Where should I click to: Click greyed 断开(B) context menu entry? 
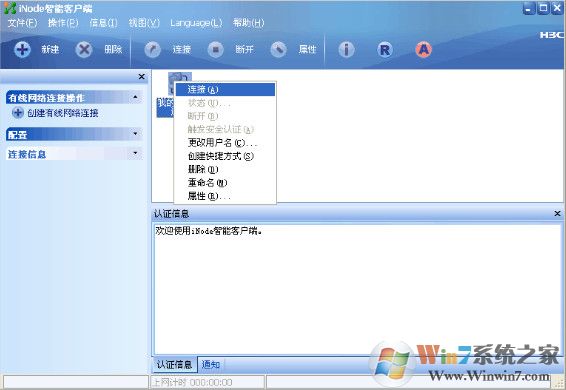pyautogui.click(x=225, y=116)
